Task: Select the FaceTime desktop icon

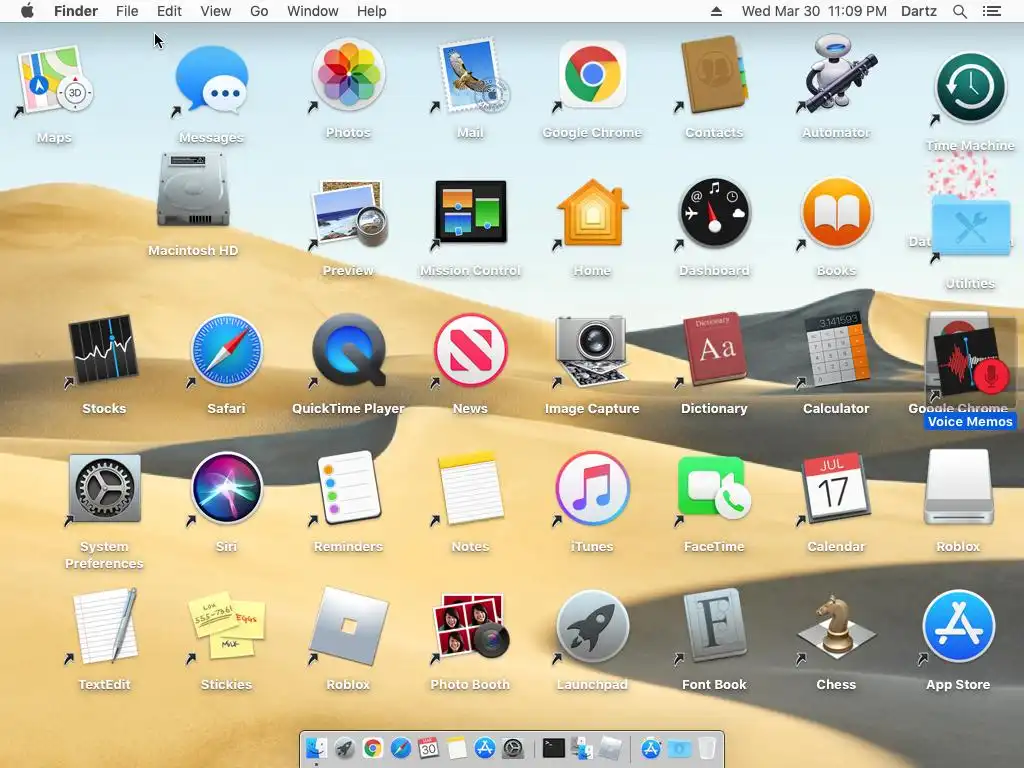Action: (x=714, y=488)
